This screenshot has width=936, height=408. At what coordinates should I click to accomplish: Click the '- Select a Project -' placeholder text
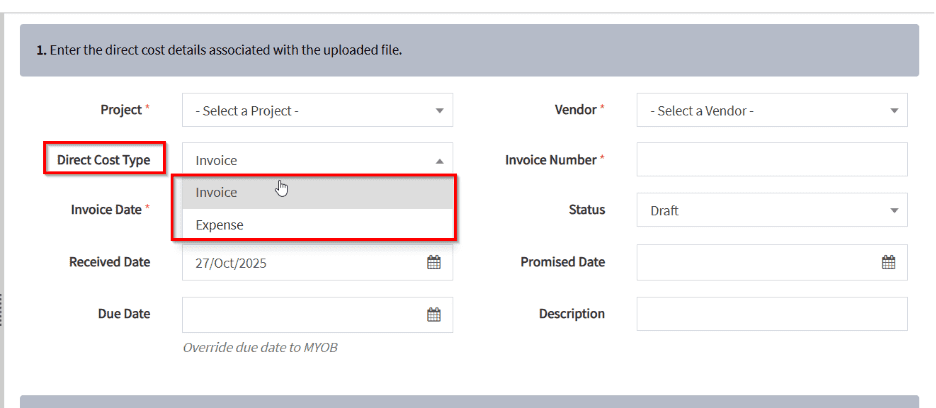(248, 111)
